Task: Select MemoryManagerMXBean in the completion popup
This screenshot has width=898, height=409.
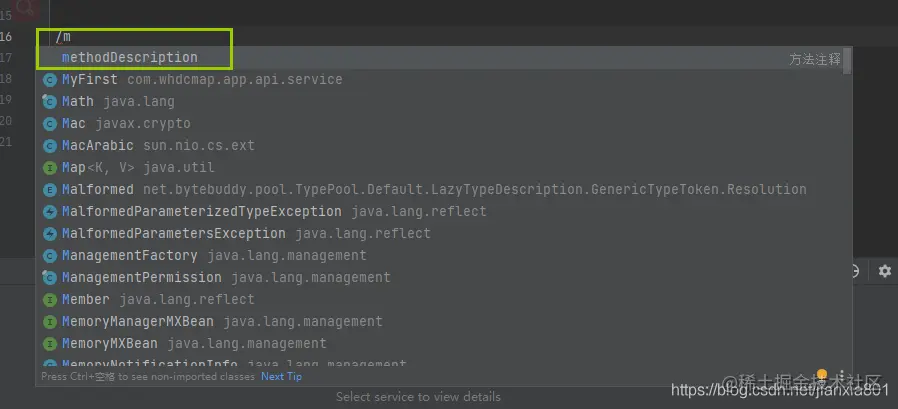Action: [137, 322]
